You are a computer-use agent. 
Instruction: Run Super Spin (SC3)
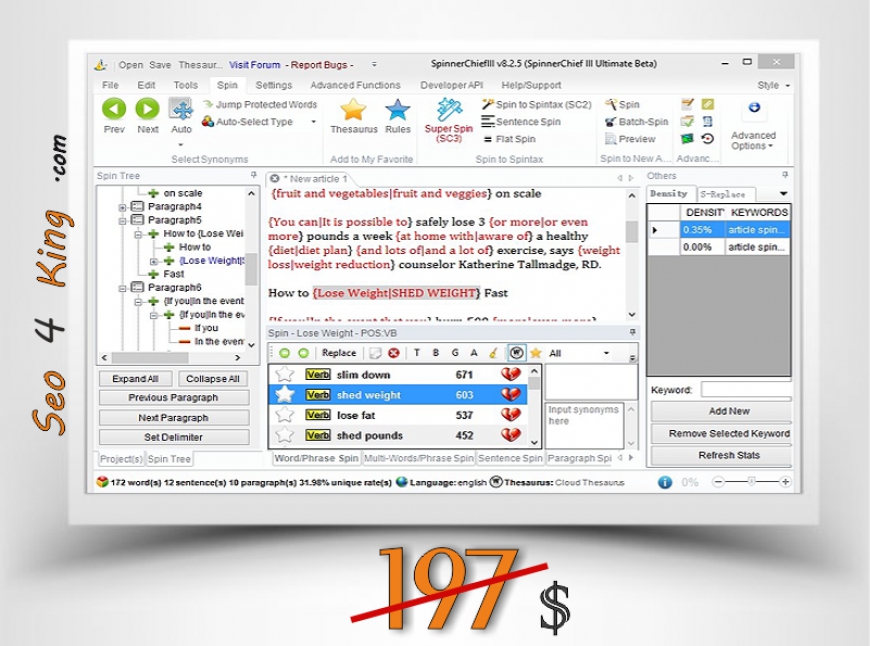click(449, 120)
